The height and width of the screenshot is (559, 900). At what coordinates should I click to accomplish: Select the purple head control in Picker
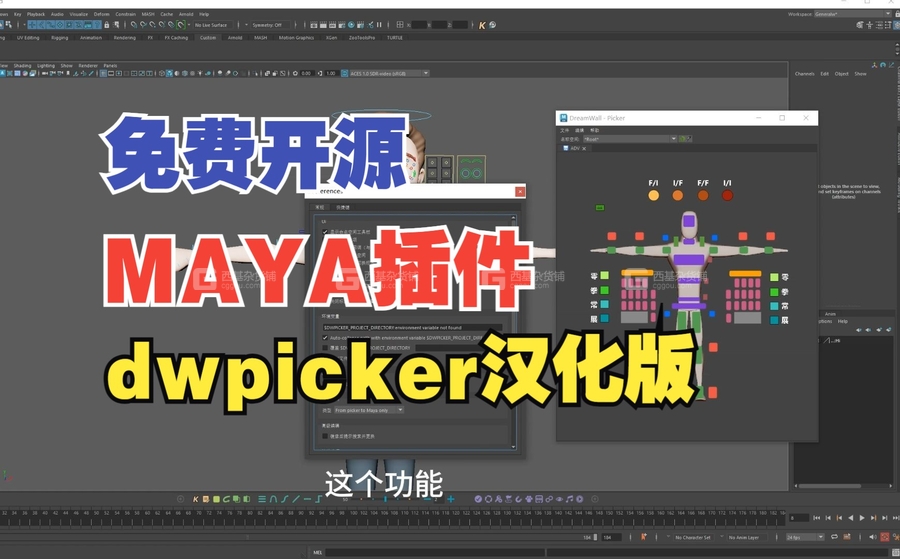(689, 222)
